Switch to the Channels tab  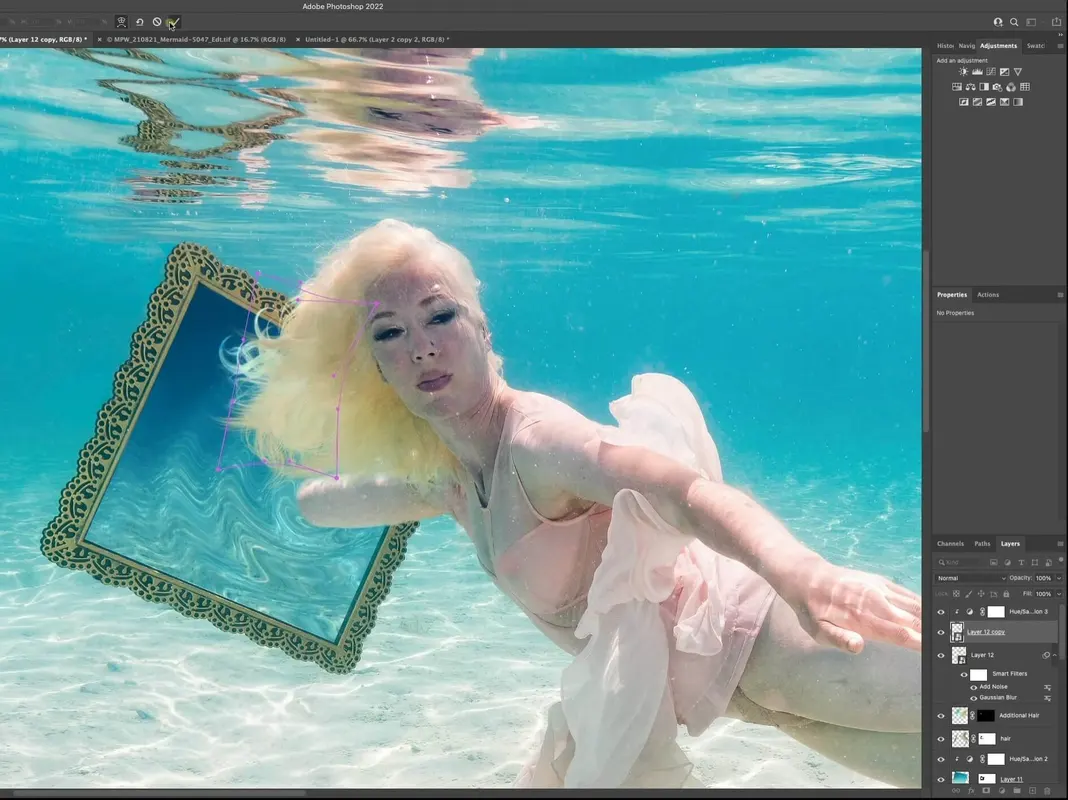[x=950, y=544]
